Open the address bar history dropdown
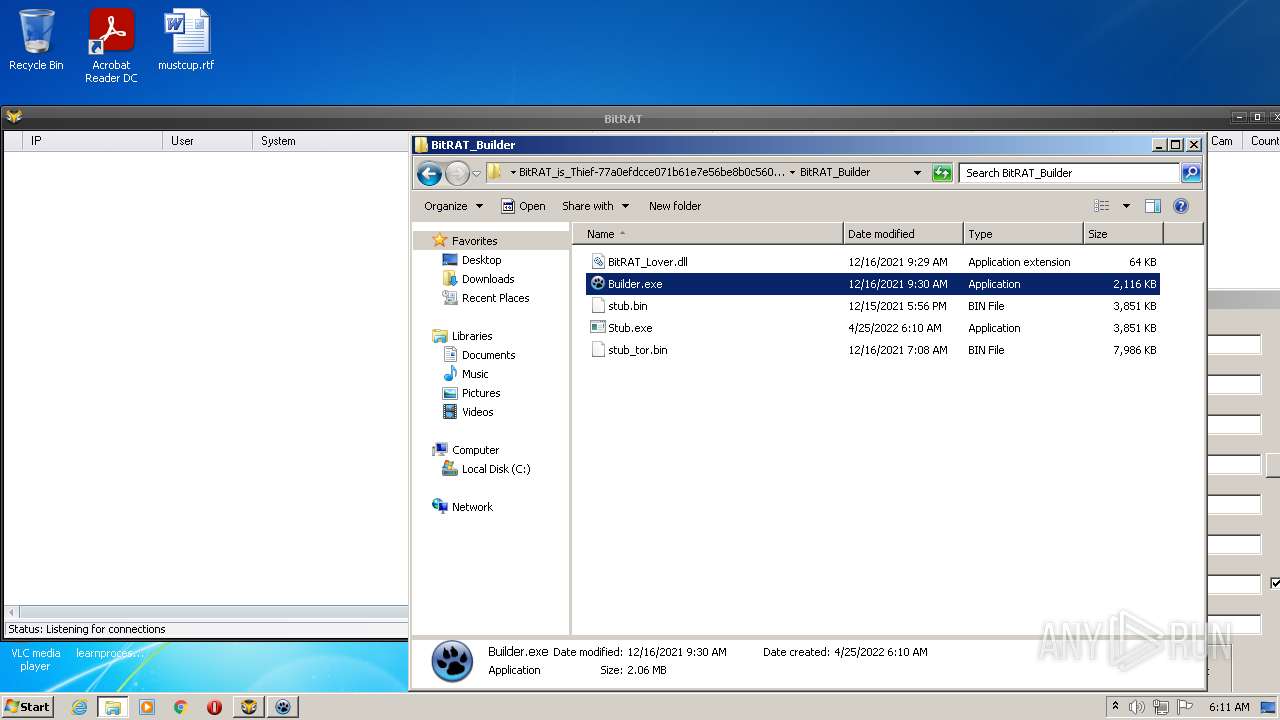This screenshot has width=1280, height=720. [x=917, y=173]
